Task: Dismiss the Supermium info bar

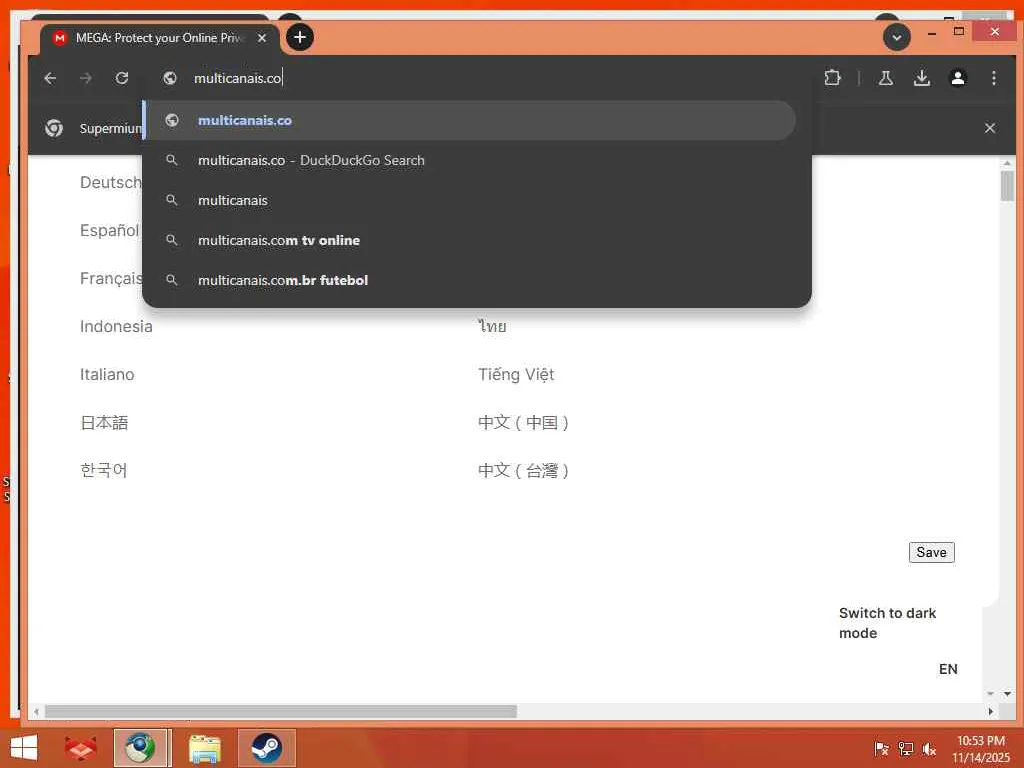Action: (x=989, y=128)
